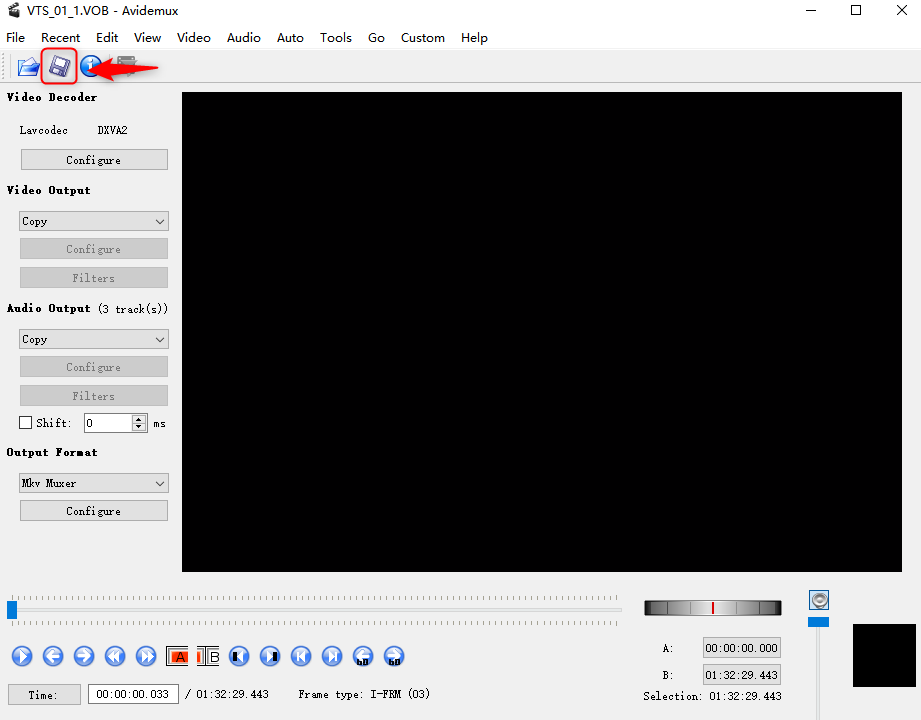
Task: Open the Tools menu
Action: click(x=335, y=37)
